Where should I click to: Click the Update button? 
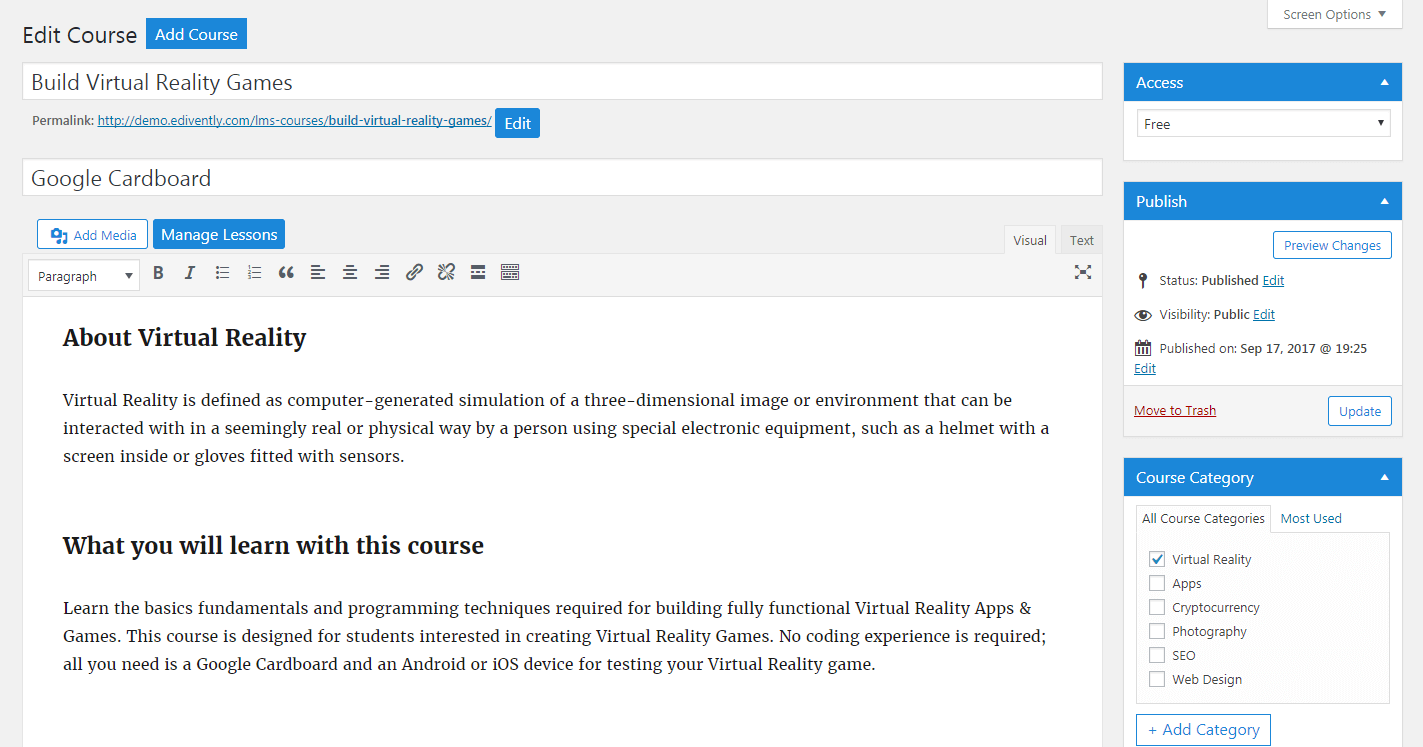coord(1360,411)
